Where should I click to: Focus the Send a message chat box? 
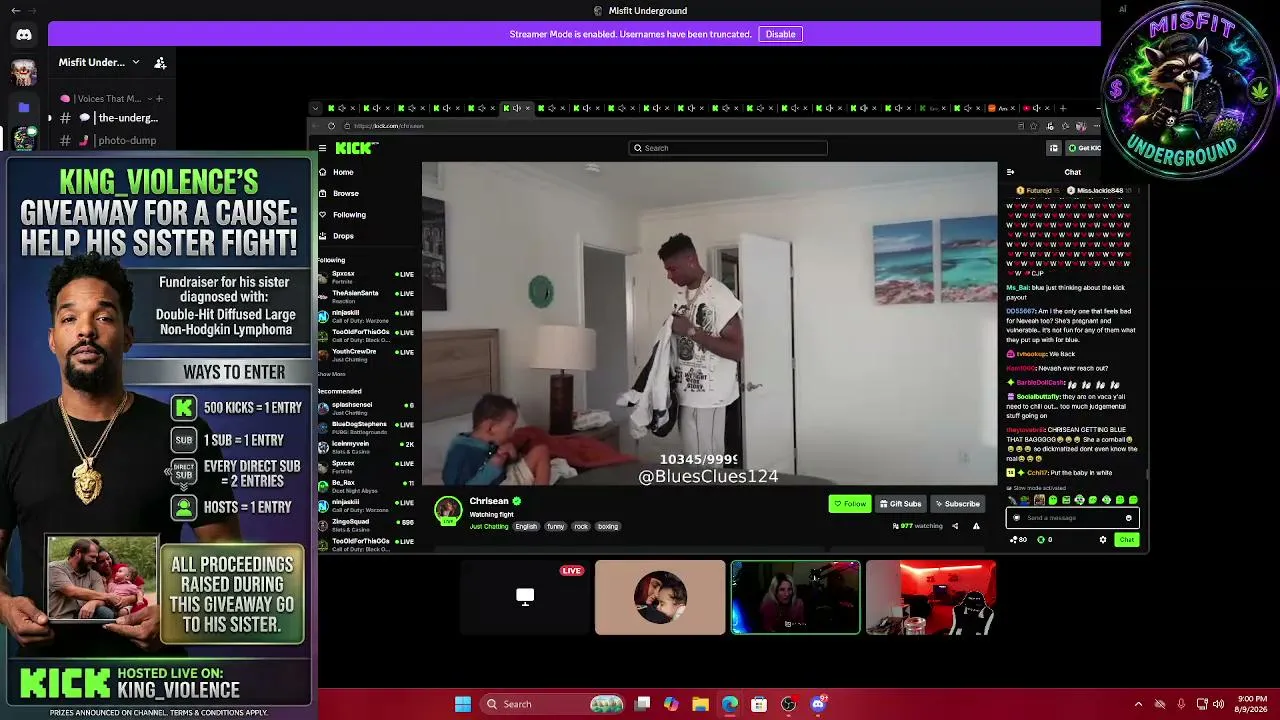click(x=1072, y=518)
